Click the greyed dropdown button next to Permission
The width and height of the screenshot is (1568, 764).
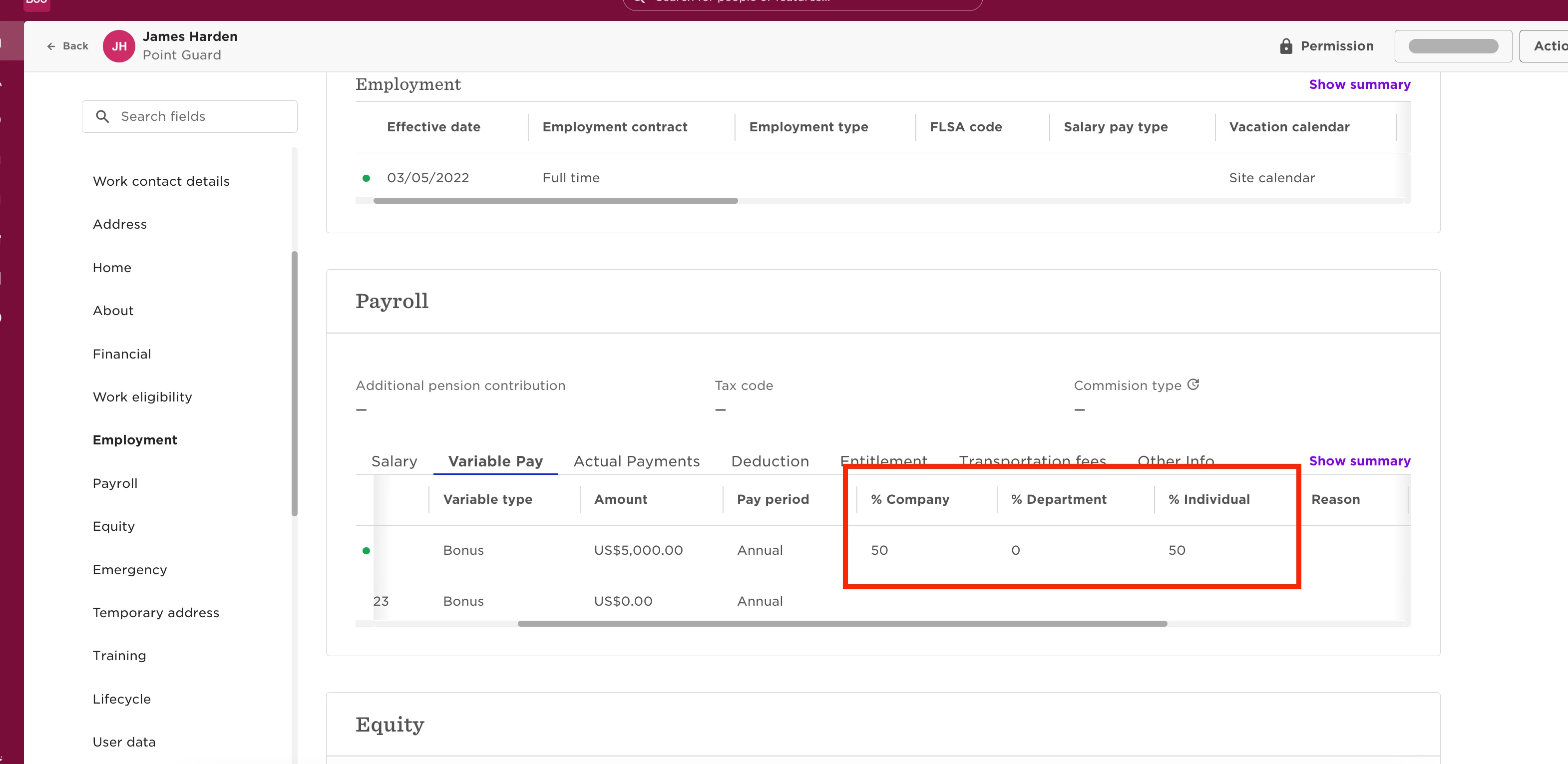click(1453, 46)
